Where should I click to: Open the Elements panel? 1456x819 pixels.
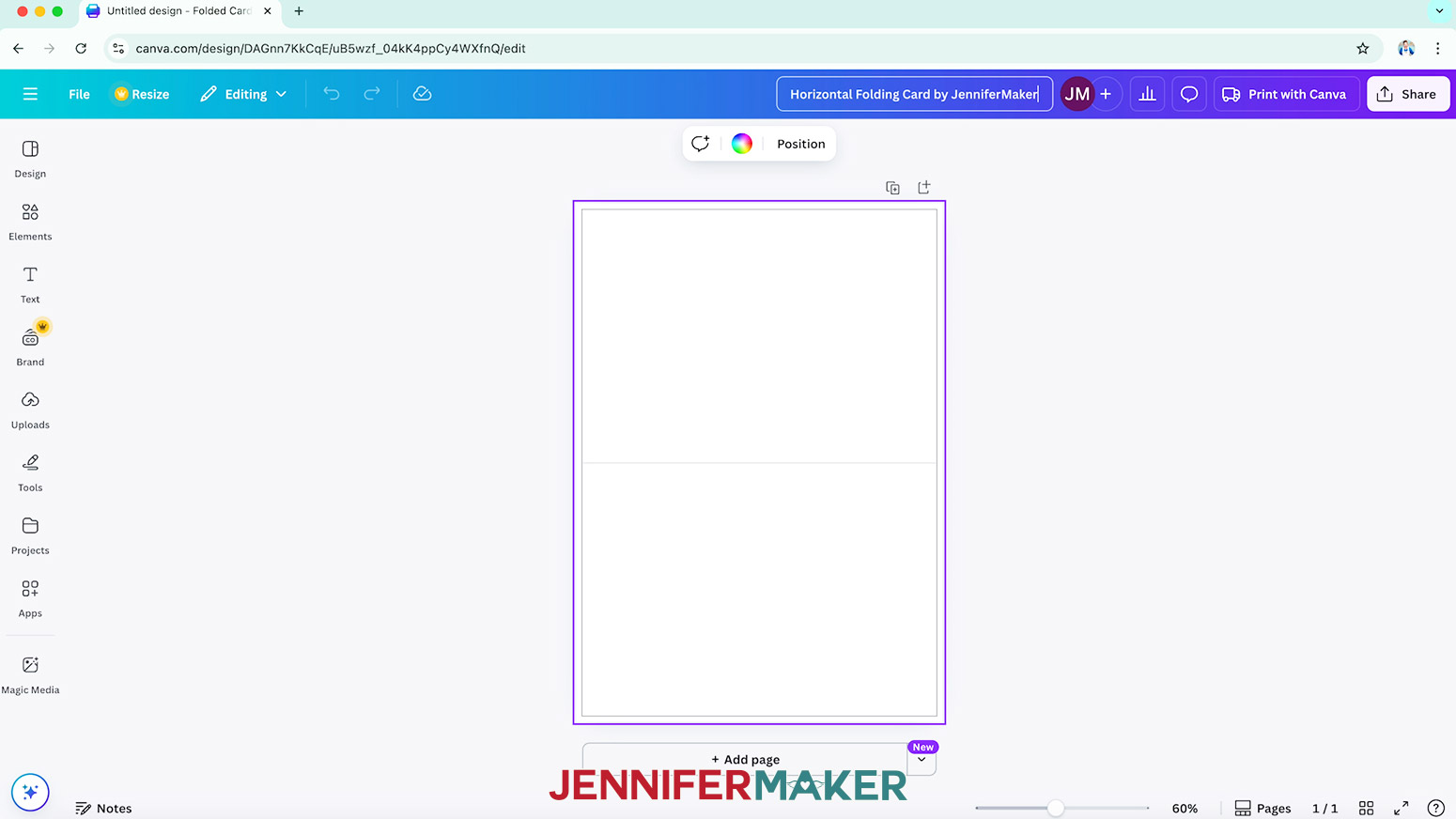[30, 222]
